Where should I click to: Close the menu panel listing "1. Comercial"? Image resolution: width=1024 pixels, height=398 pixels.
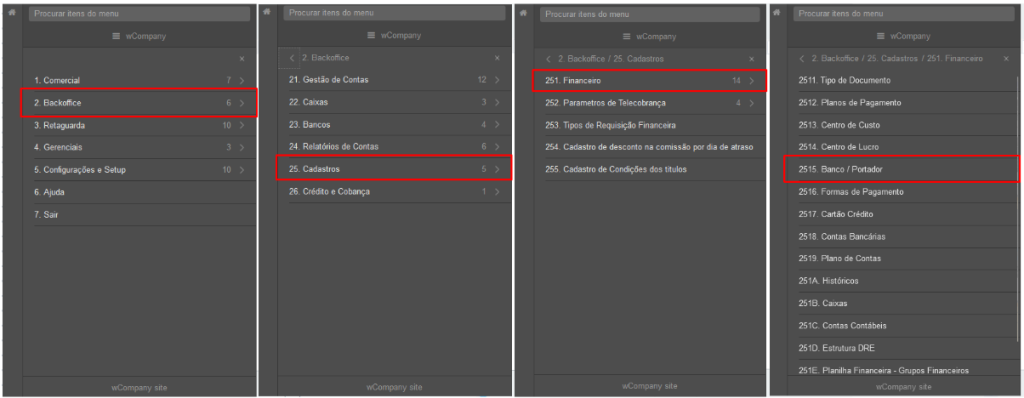[242, 59]
